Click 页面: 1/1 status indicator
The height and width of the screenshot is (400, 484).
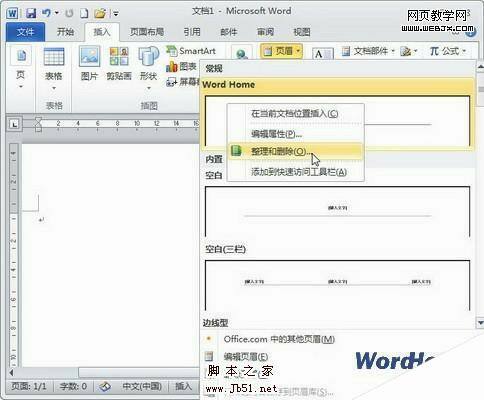29,386
